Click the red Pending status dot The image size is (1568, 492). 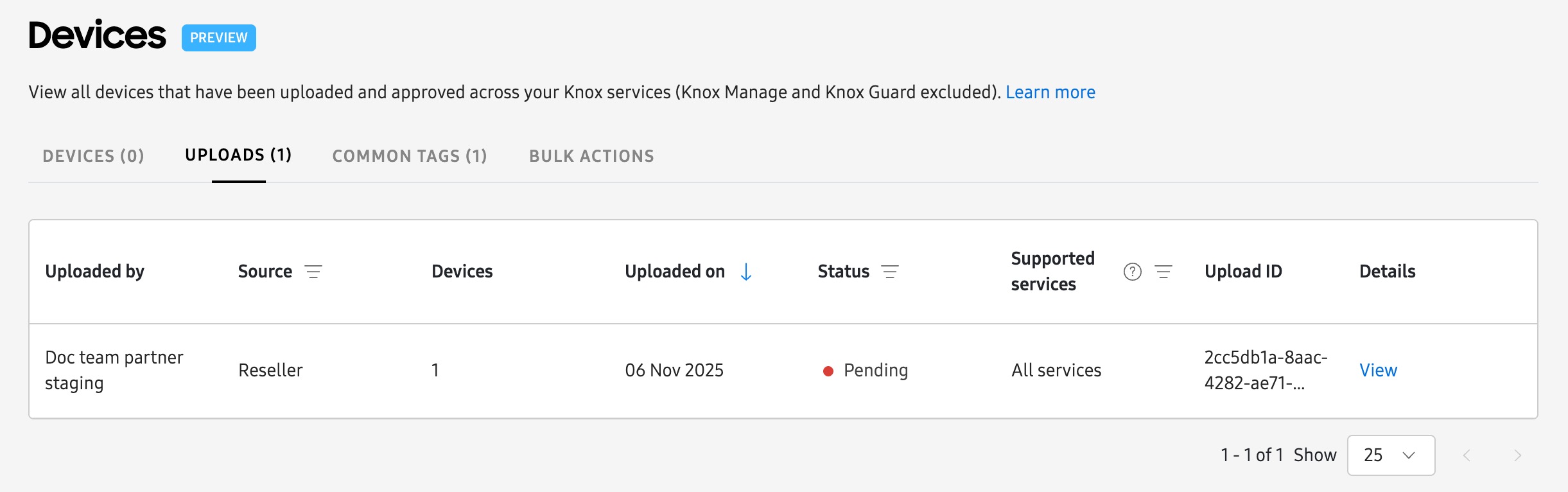click(828, 371)
